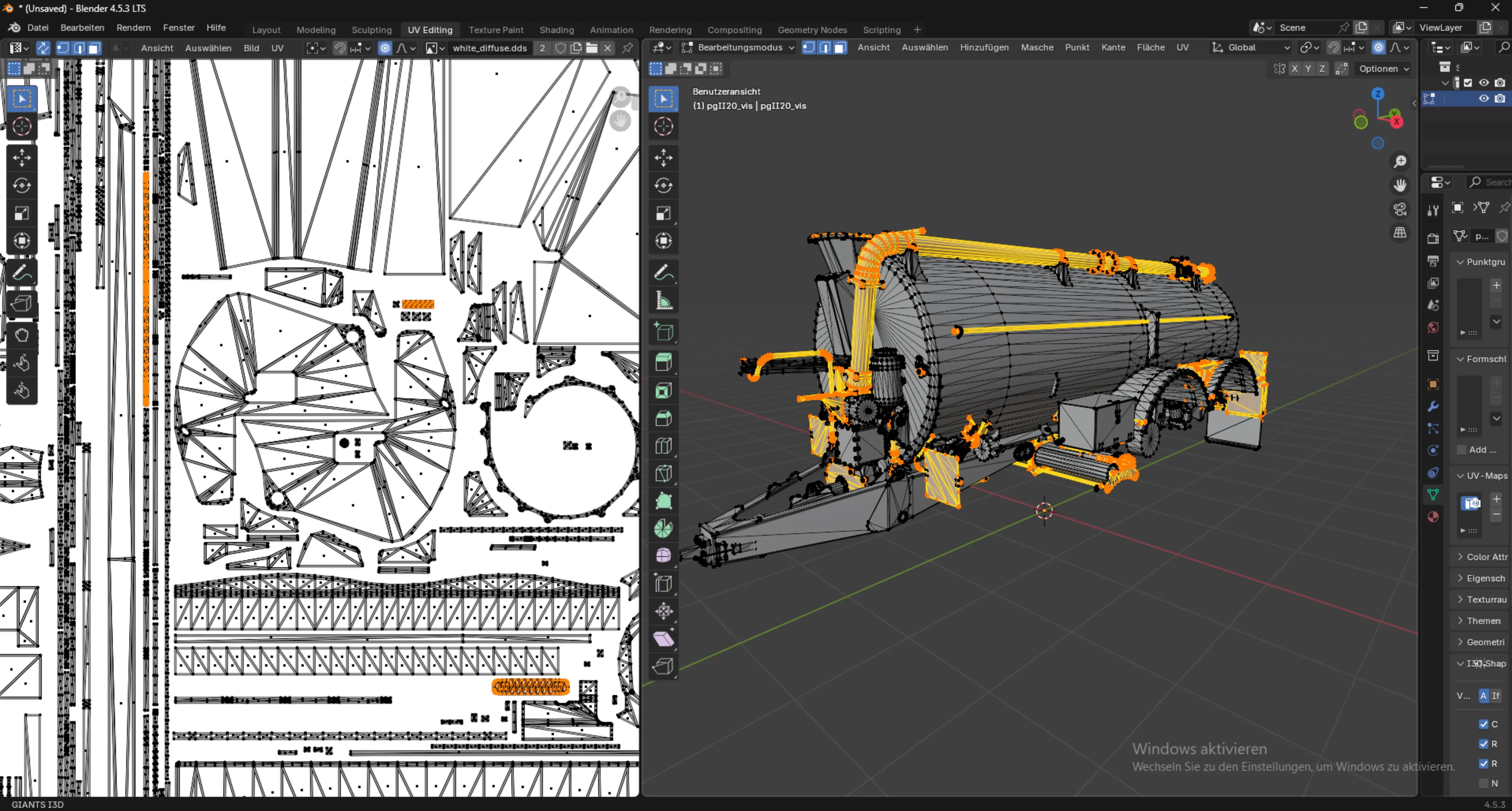This screenshot has width=1512, height=811.
Task: Click the A button in I3D Shape panel
Action: point(1483,696)
